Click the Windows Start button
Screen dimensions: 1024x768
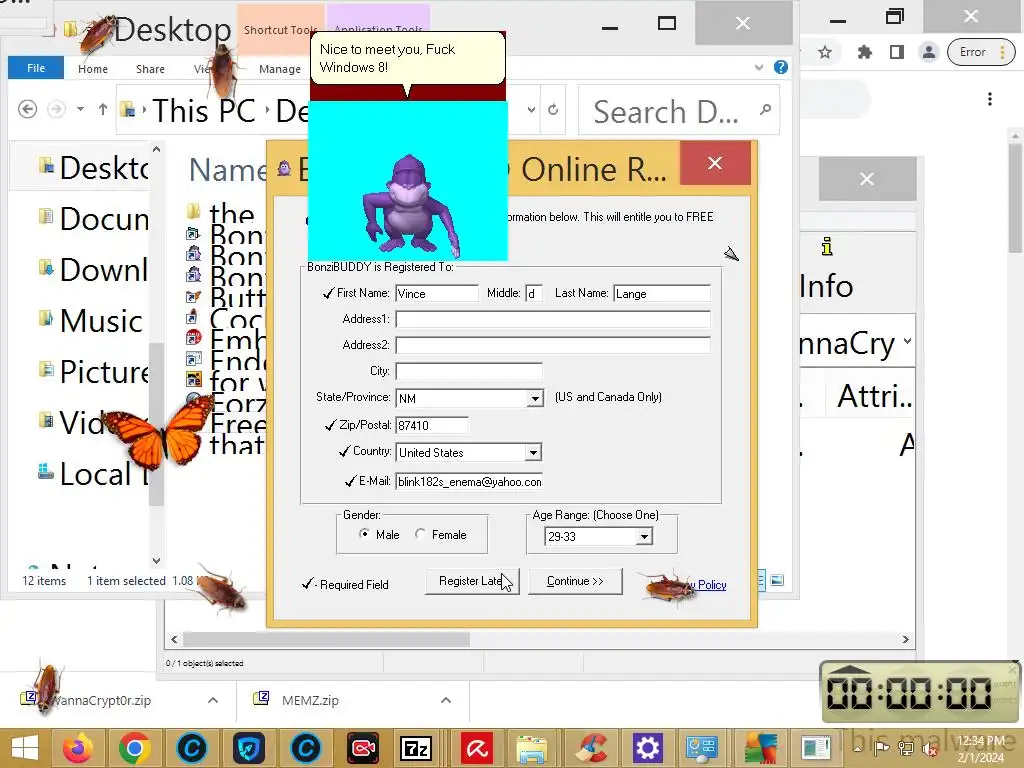coord(25,748)
